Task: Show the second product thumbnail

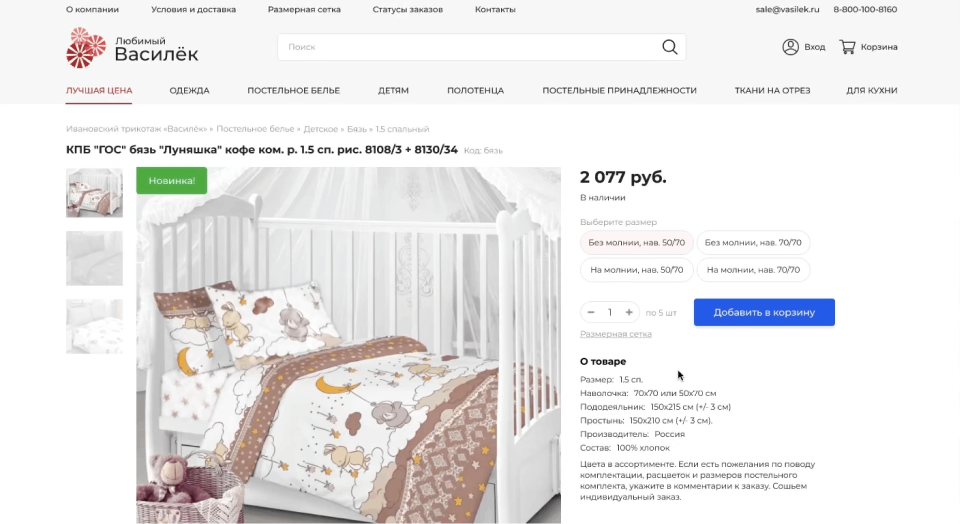Action: (94, 258)
